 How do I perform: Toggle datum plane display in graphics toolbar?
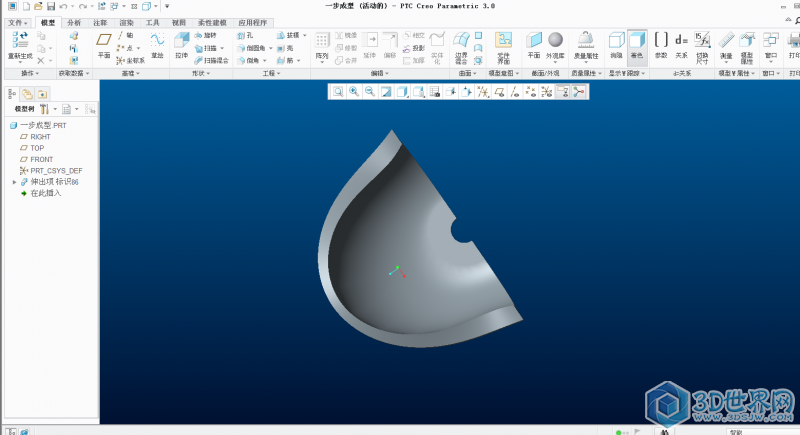point(499,92)
